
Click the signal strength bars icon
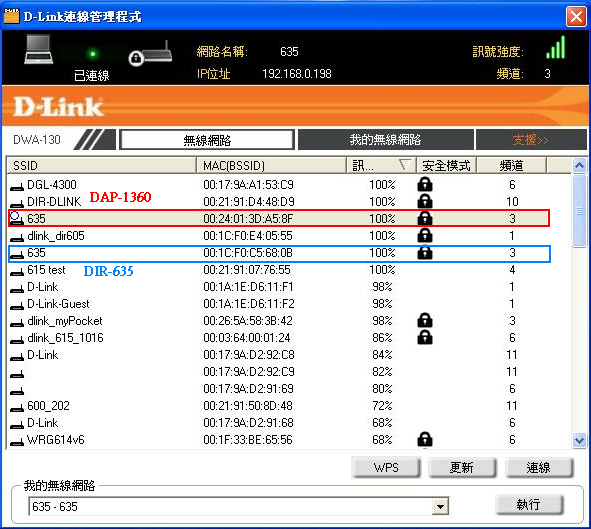coord(556,47)
